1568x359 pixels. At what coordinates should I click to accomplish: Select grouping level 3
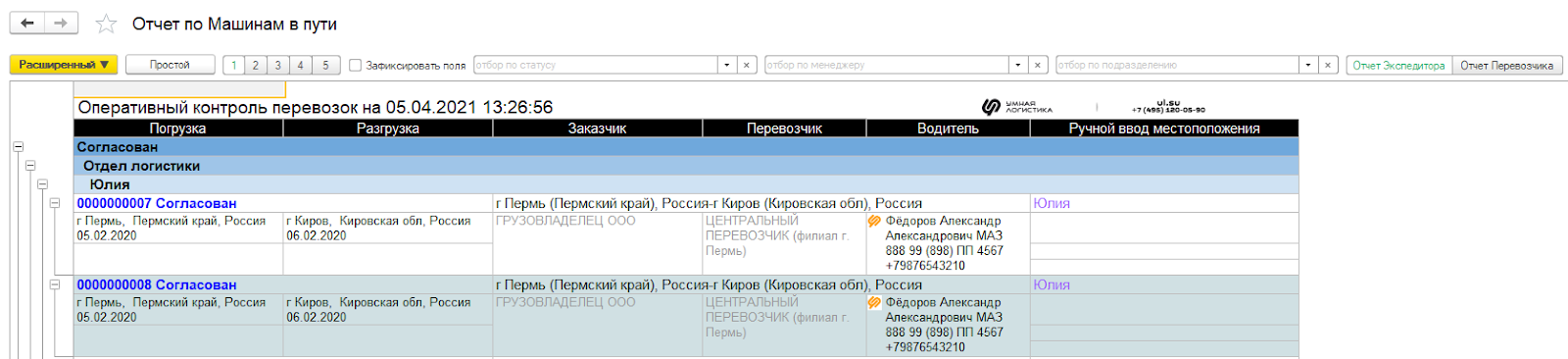coord(278,65)
